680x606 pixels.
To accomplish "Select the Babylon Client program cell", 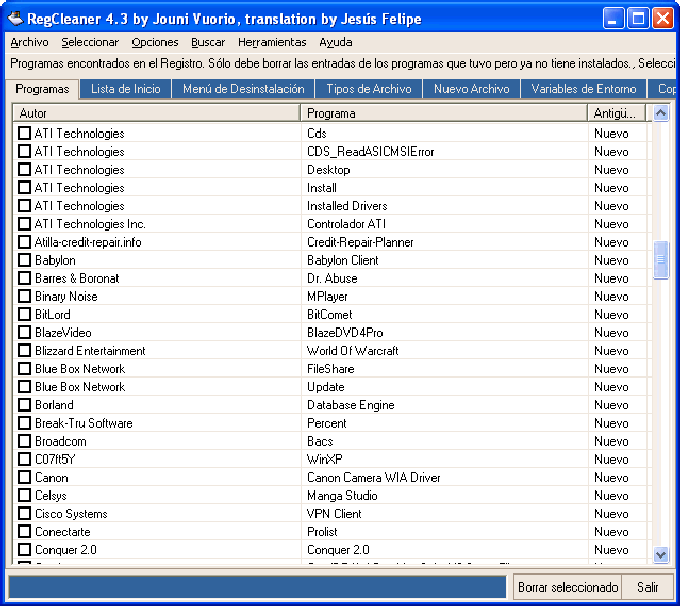I will pos(343,260).
